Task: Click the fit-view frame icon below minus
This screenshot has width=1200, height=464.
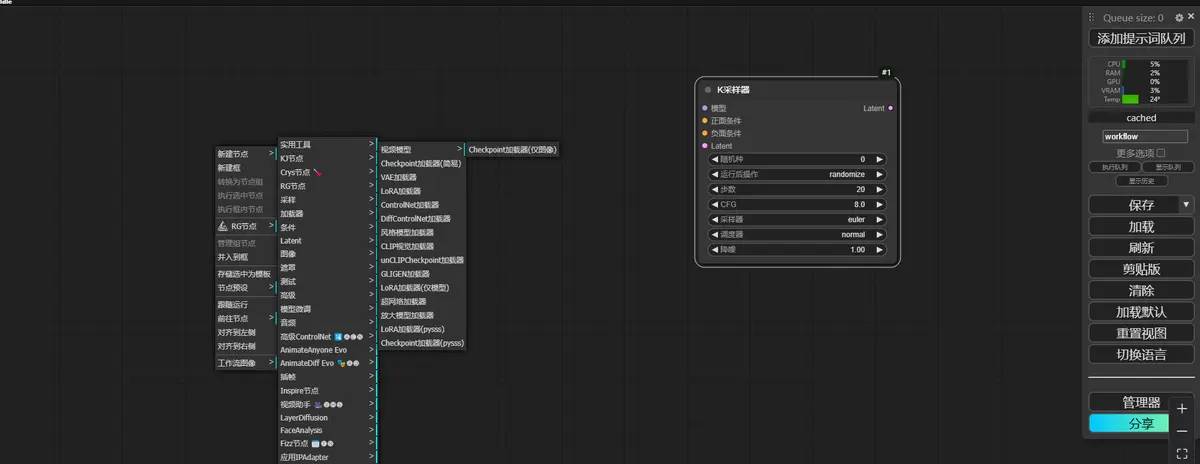Action: click(1182, 453)
